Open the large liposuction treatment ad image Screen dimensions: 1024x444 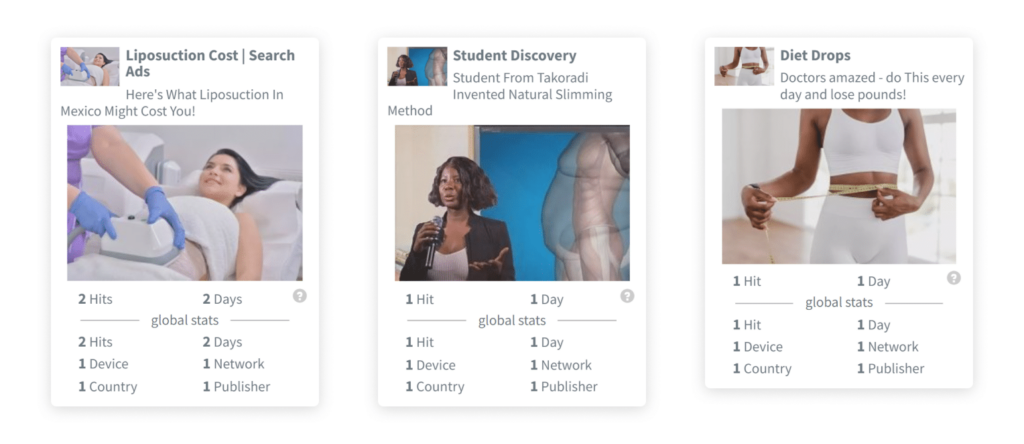[185, 203]
